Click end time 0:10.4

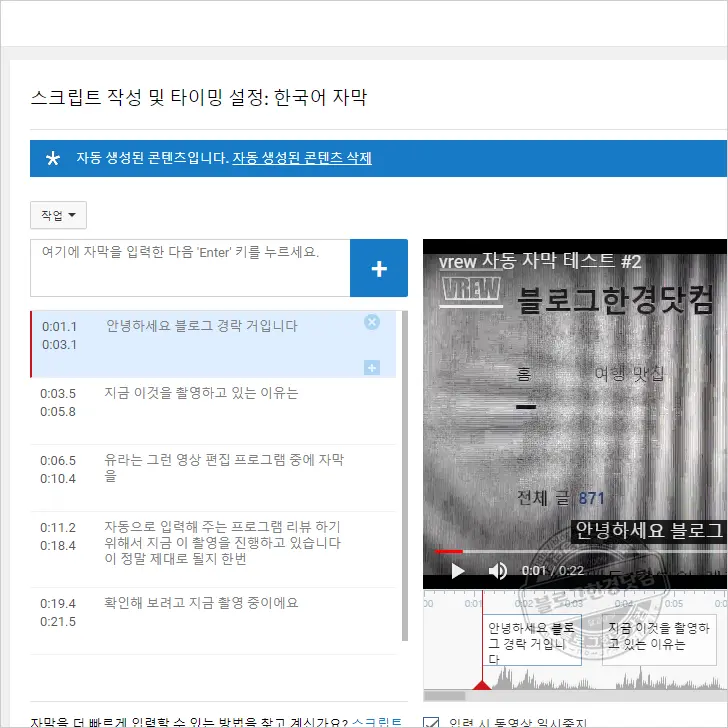58,478
